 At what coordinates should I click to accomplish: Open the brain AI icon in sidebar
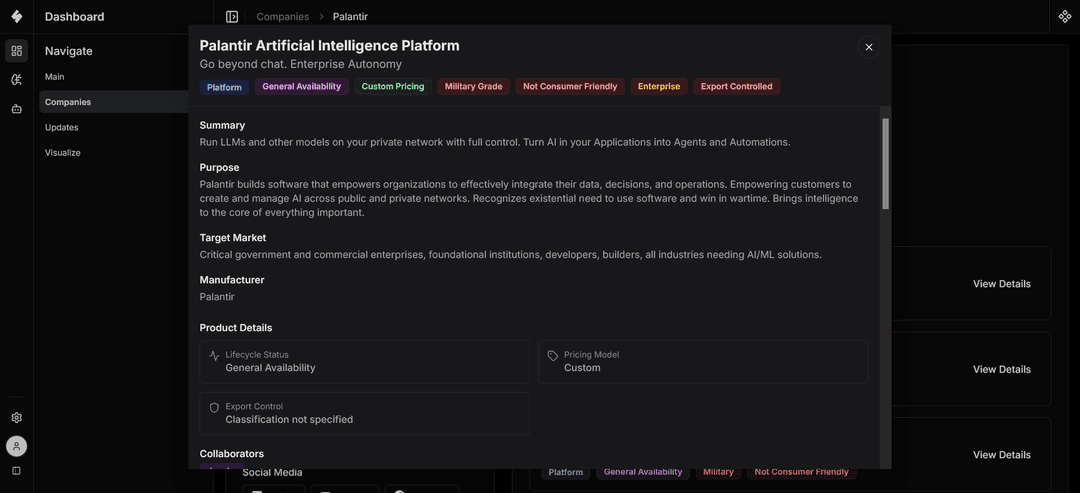17,80
